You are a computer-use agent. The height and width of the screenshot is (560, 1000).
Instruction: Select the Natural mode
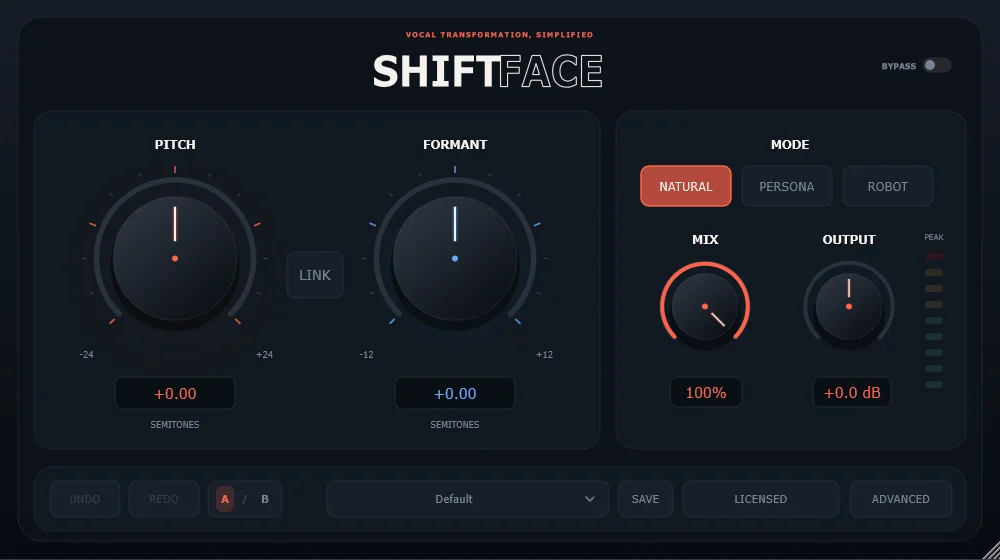686,186
